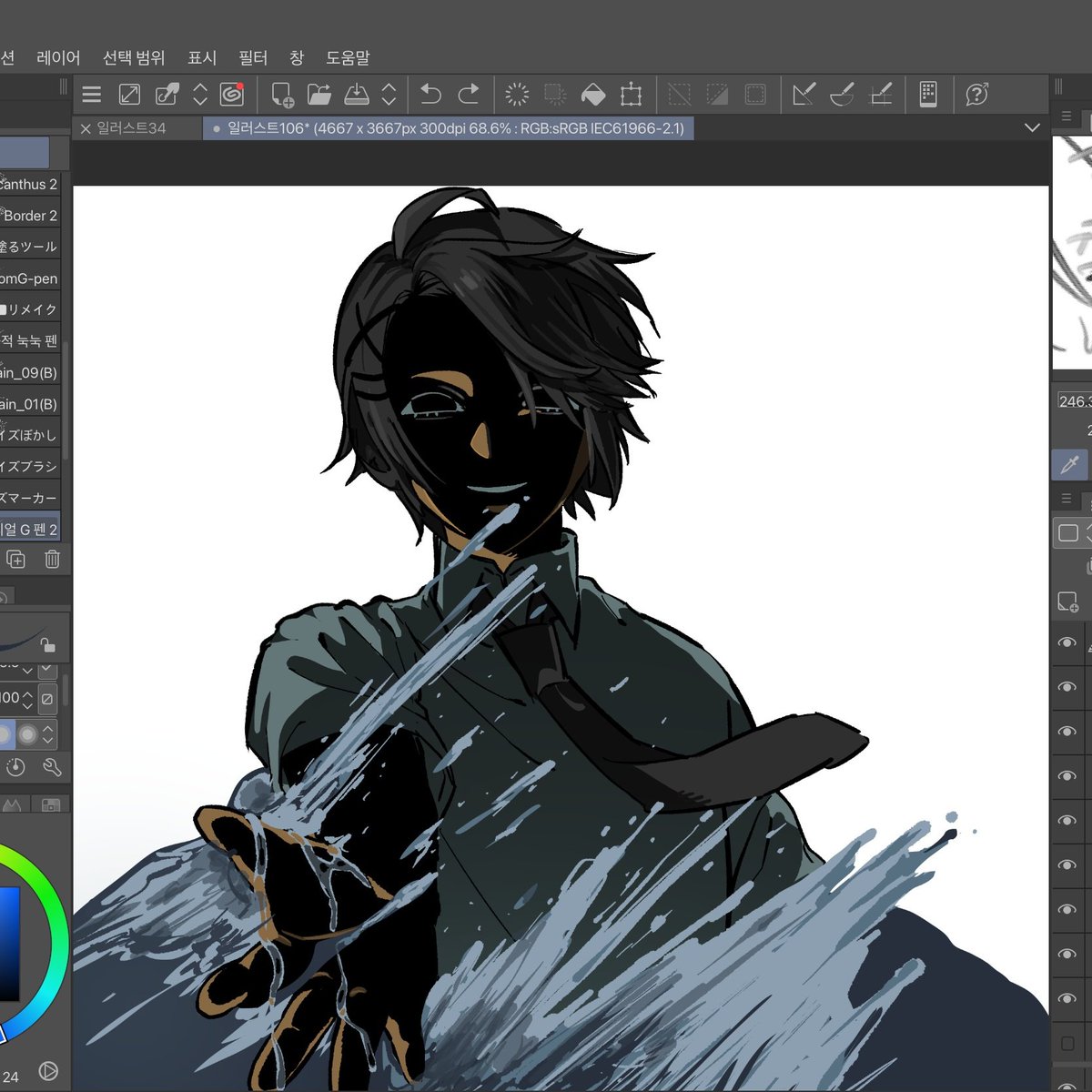The width and height of the screenshot is (1092, 1092).
Task: Open the 창 menu
Action: click(297, 58)
